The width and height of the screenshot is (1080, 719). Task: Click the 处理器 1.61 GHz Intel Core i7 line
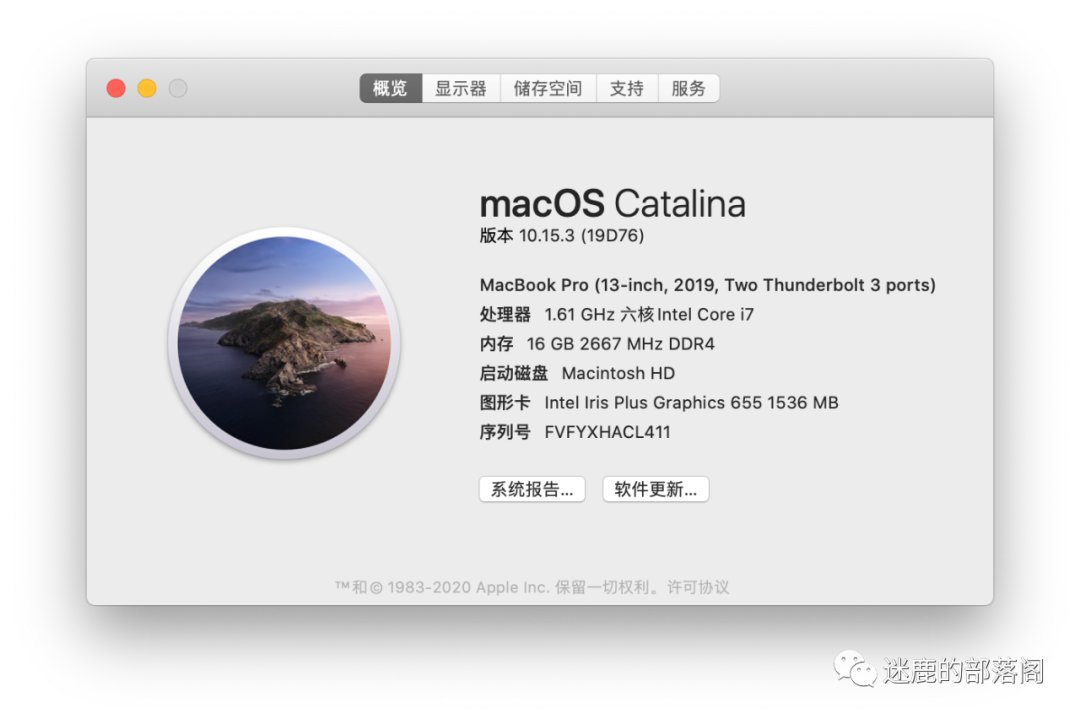[x=616, y=315]
